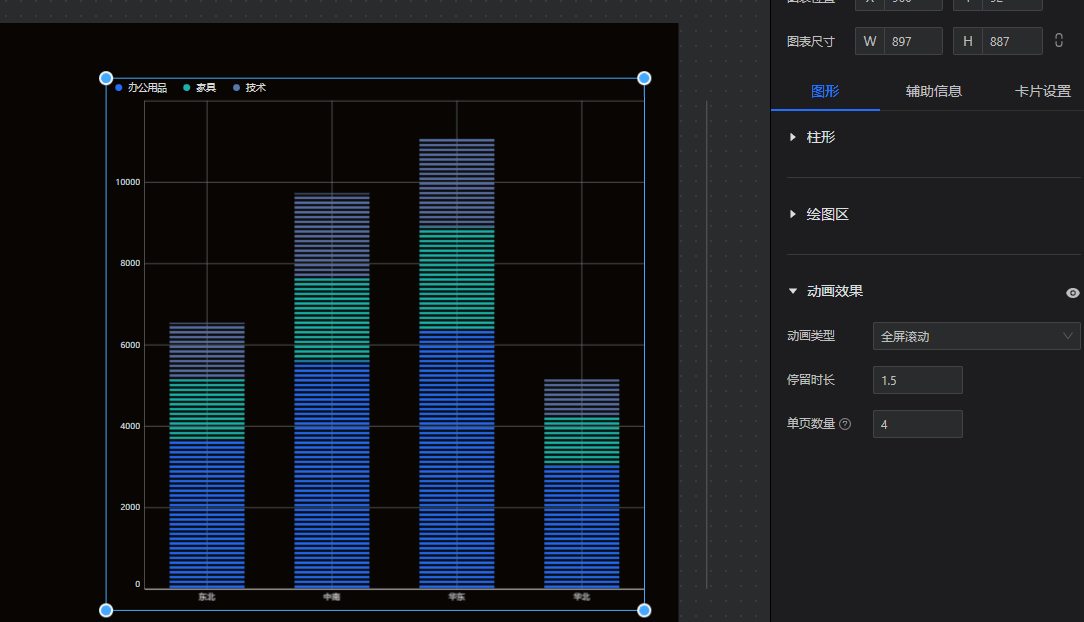This screenshot has width=1084, height=622.
Task: Click the chart width W input field
Action: pos(912,41)
